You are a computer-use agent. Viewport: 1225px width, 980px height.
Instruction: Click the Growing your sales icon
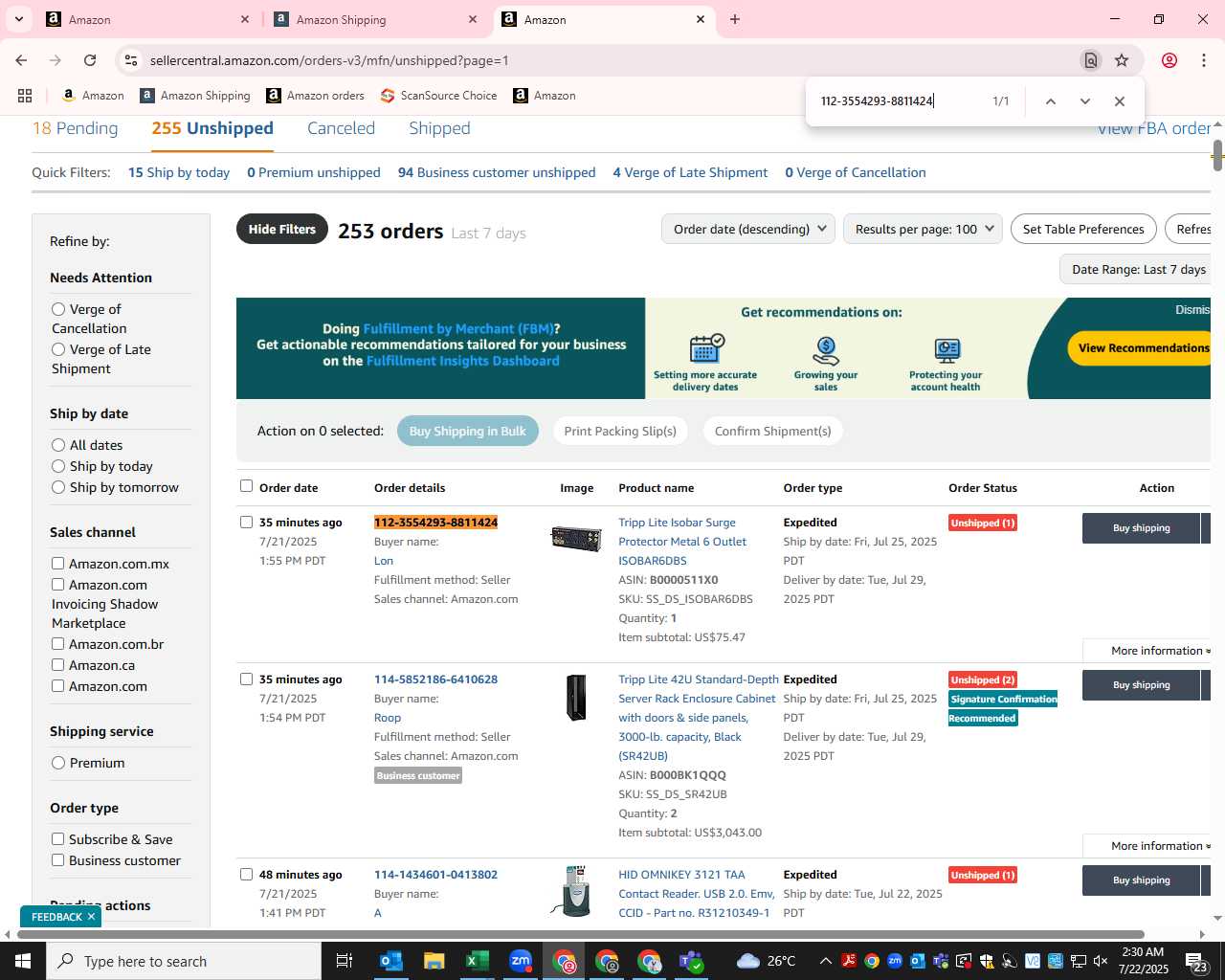[825, 350]
